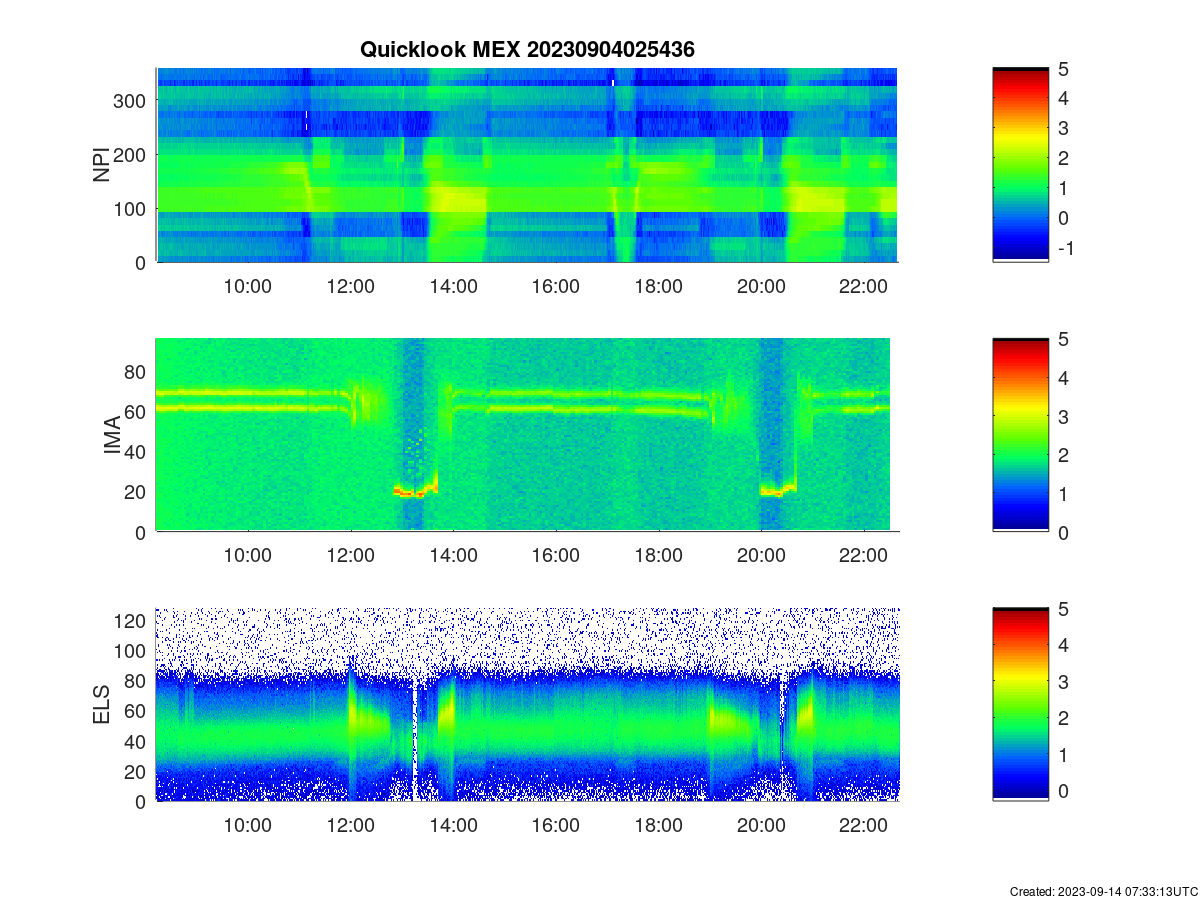Click the 12:00 tick under the IMA plot
The width and height of the screenshot is (1200, 900).
coord(351,556)
